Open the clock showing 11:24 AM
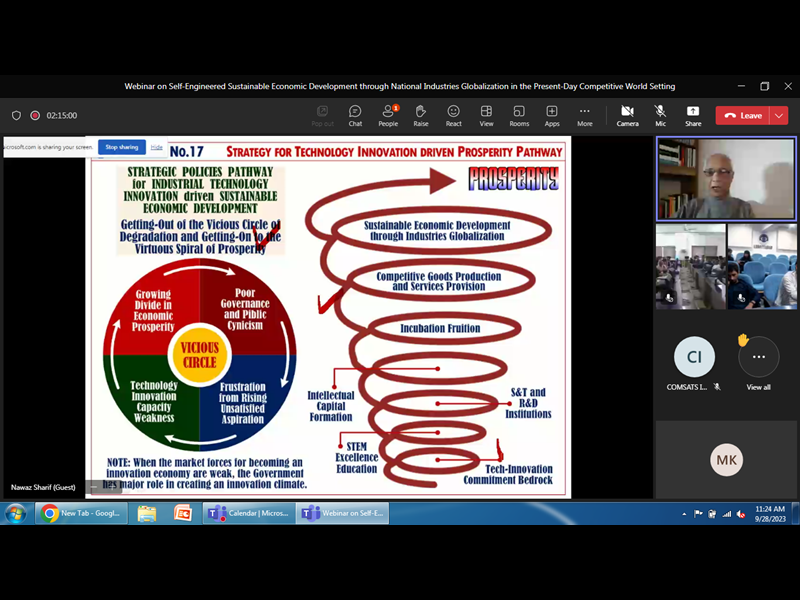 click(770, 514)
